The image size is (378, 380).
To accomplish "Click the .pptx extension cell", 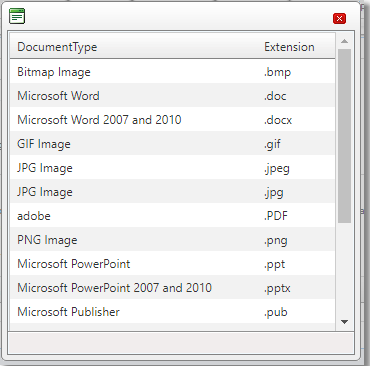I will [x=277, y=288].
